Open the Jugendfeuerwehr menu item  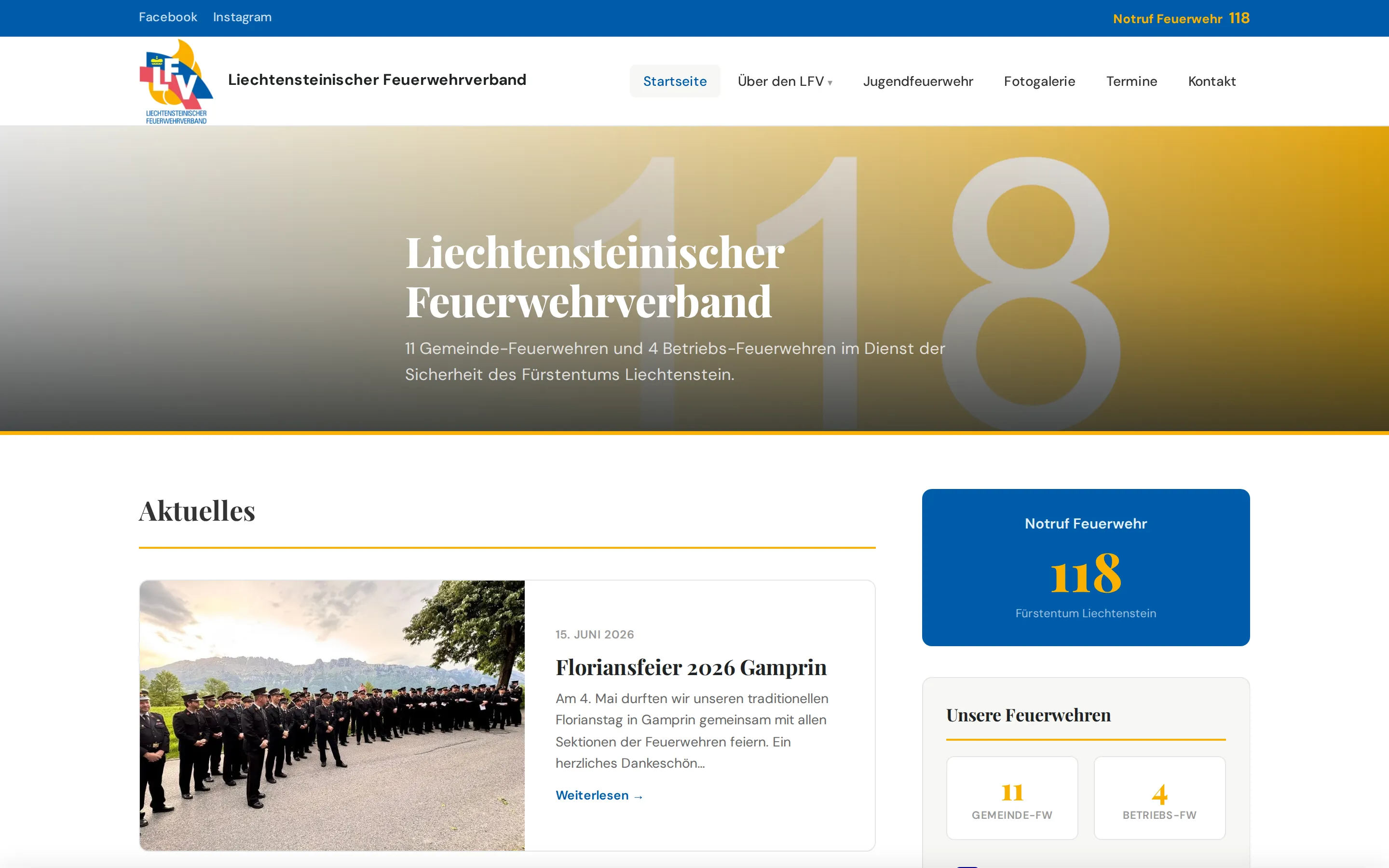click(918, 81)
